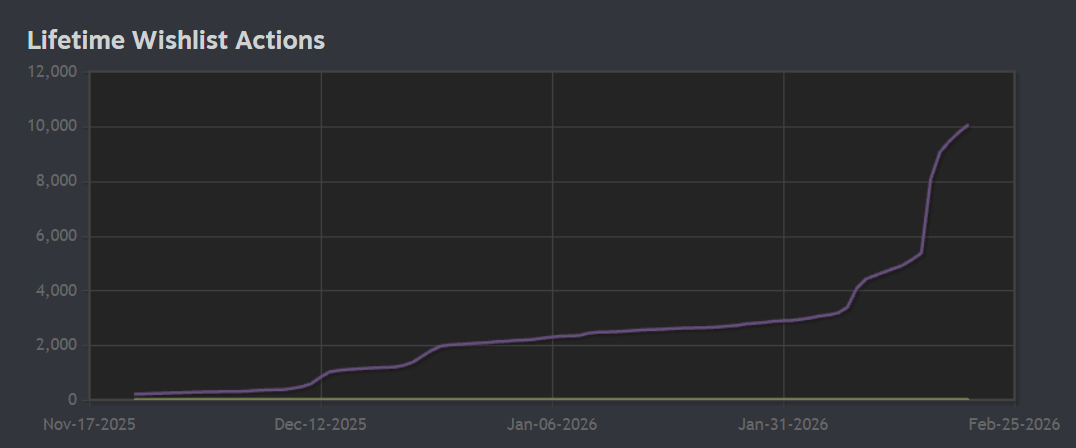Viewport: 1076px width, 448px height.
Task: Click the Nov-17-2025 date label
Action: tap(89, 425)
